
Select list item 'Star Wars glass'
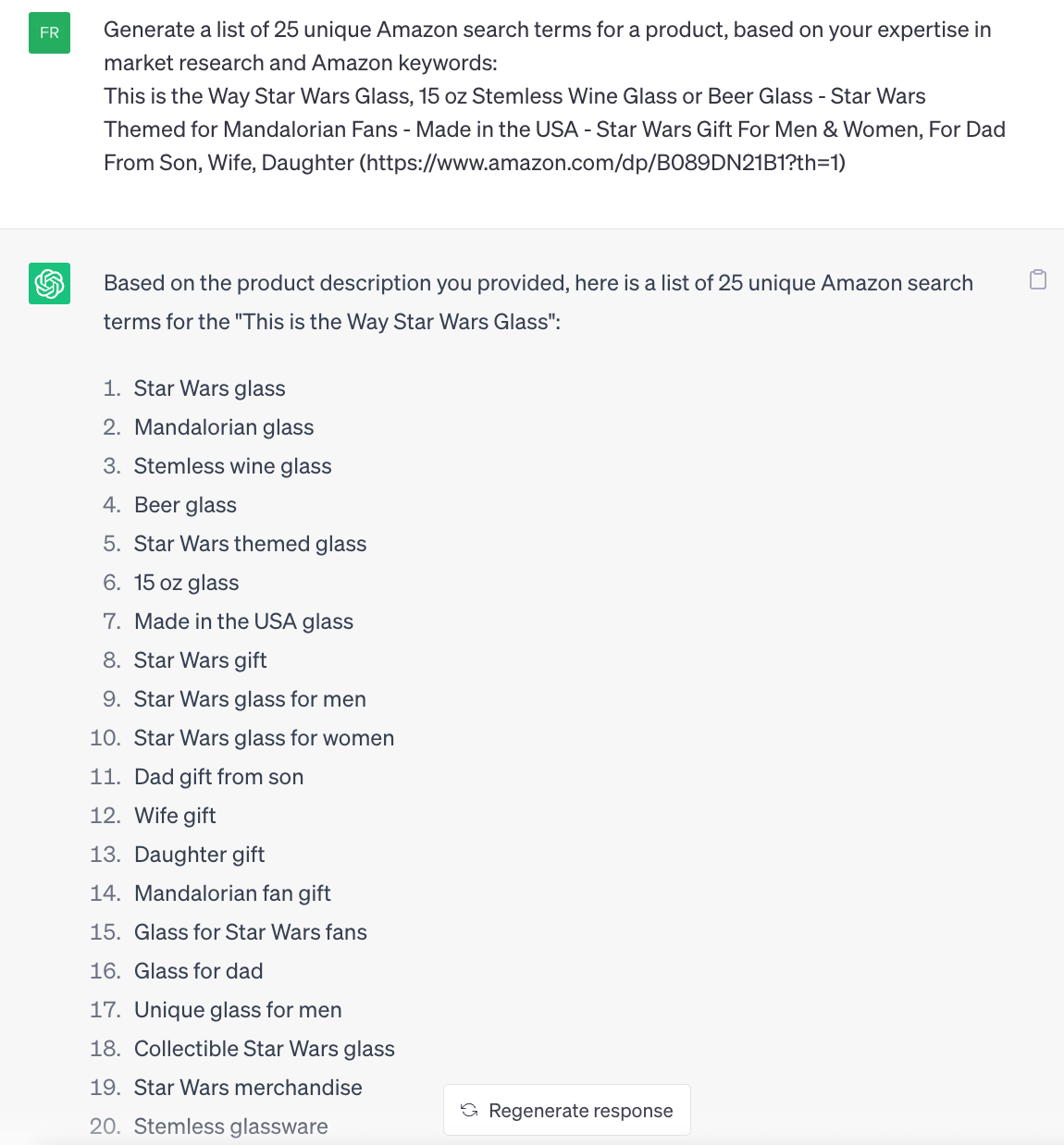[x=210, y=388]
